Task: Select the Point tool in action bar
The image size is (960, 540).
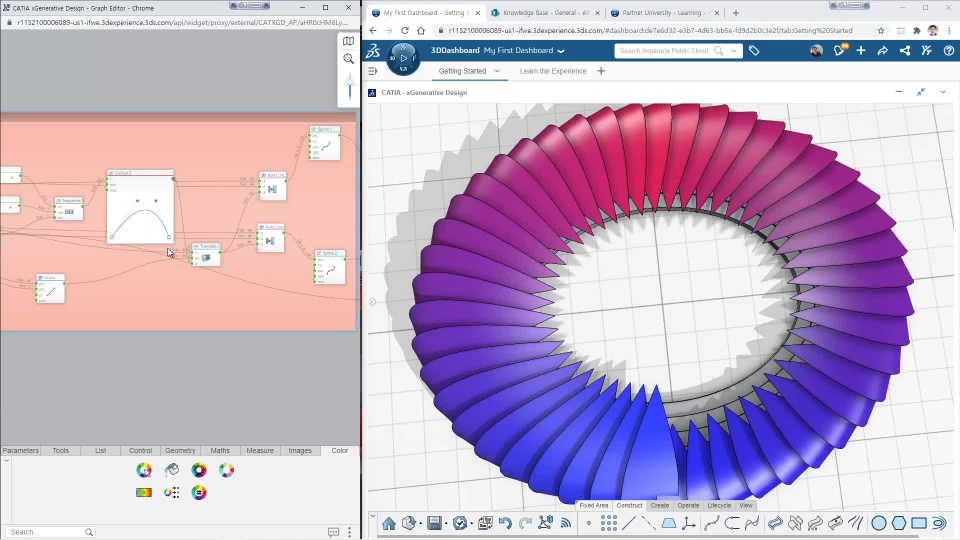Action: tap(588, 523)
